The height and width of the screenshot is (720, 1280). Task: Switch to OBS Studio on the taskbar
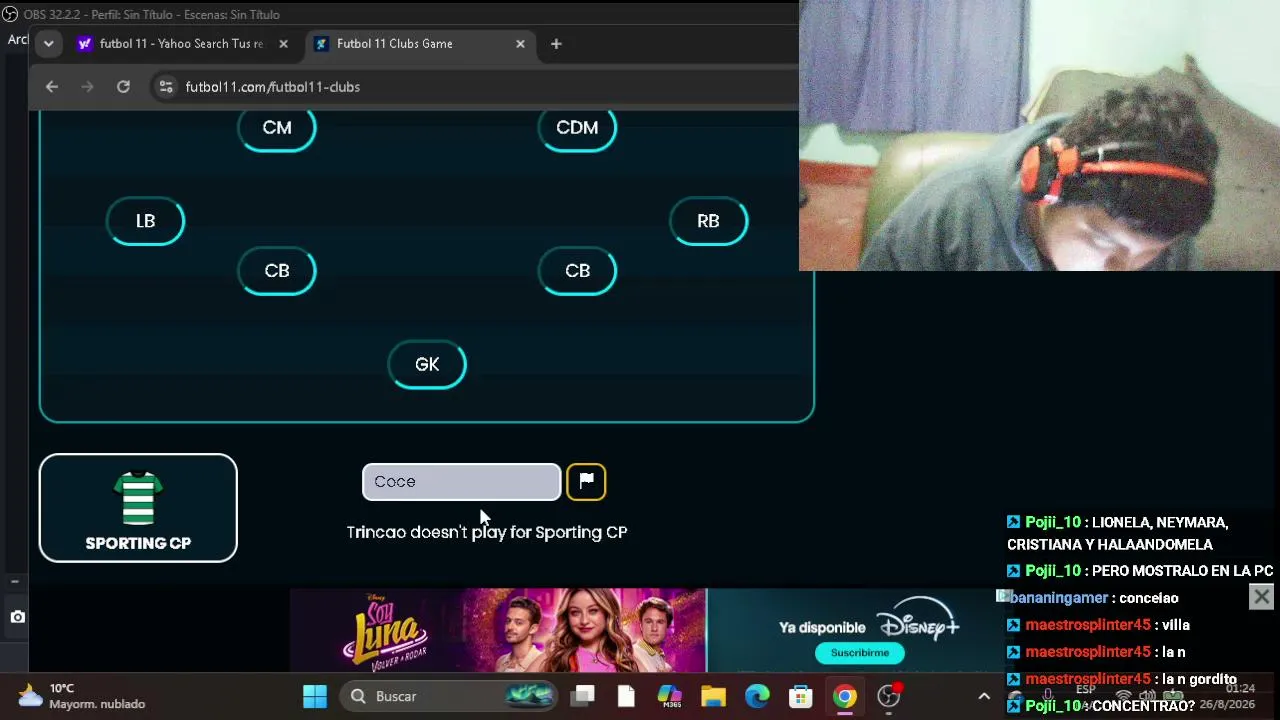pyautogui.click(x=889, y=696)
